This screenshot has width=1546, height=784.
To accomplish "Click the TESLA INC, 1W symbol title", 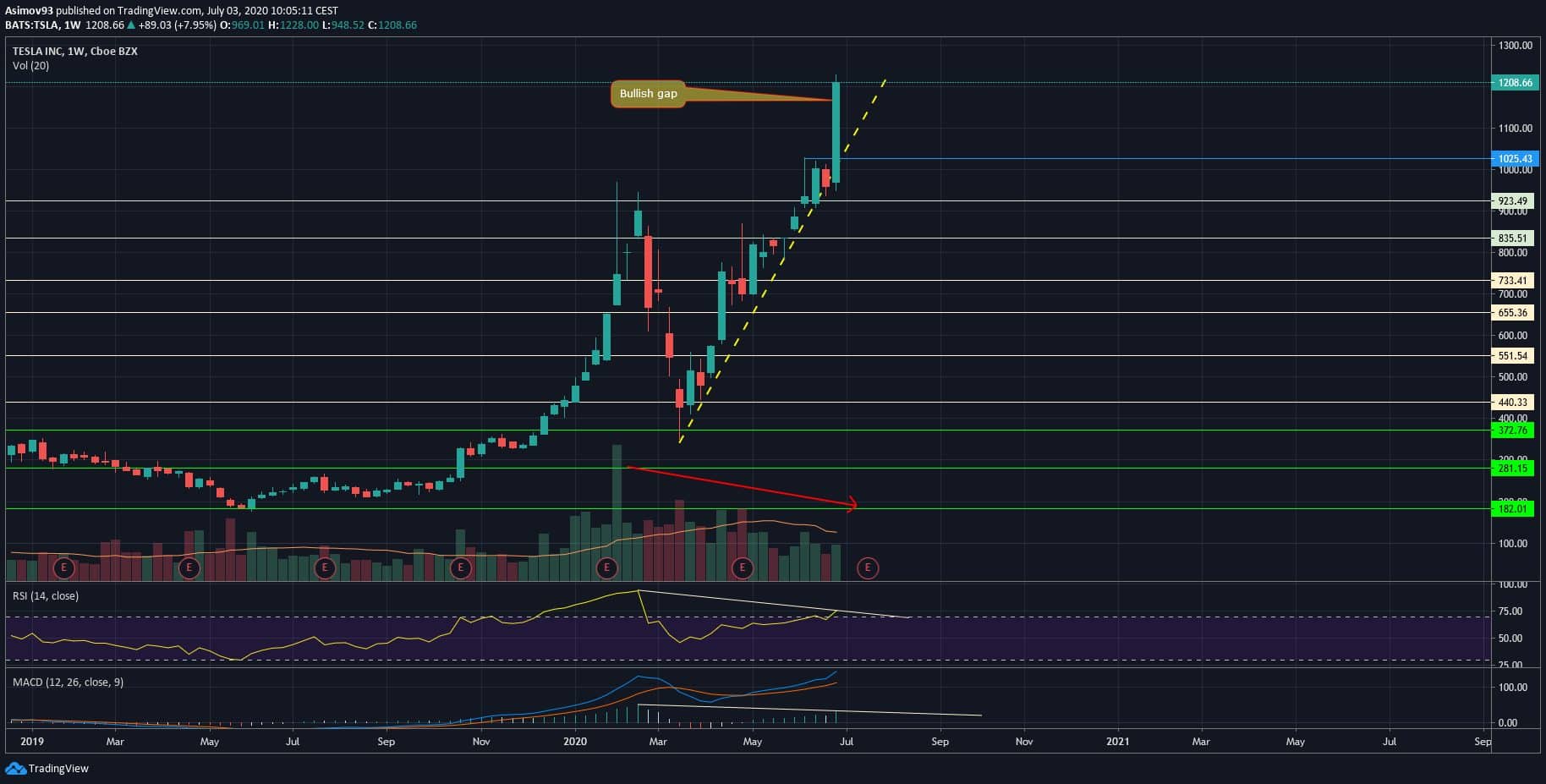I will 74,52.
